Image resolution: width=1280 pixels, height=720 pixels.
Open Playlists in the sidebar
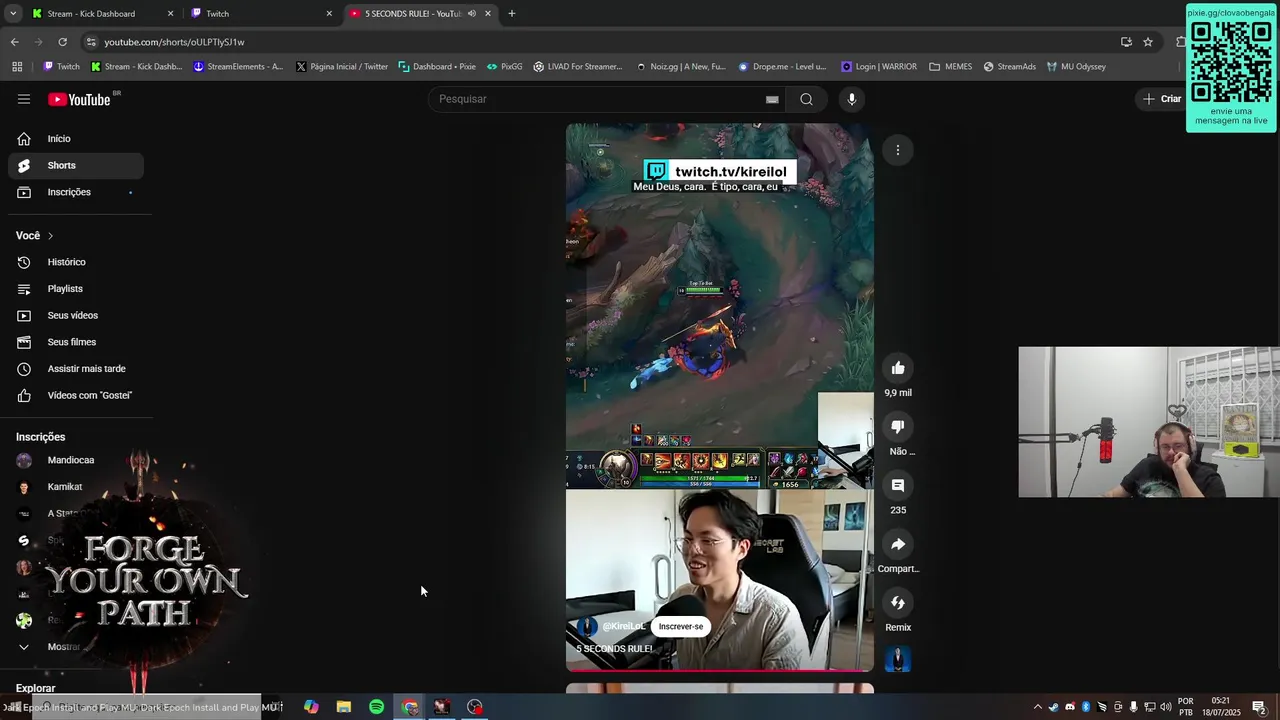76,289
